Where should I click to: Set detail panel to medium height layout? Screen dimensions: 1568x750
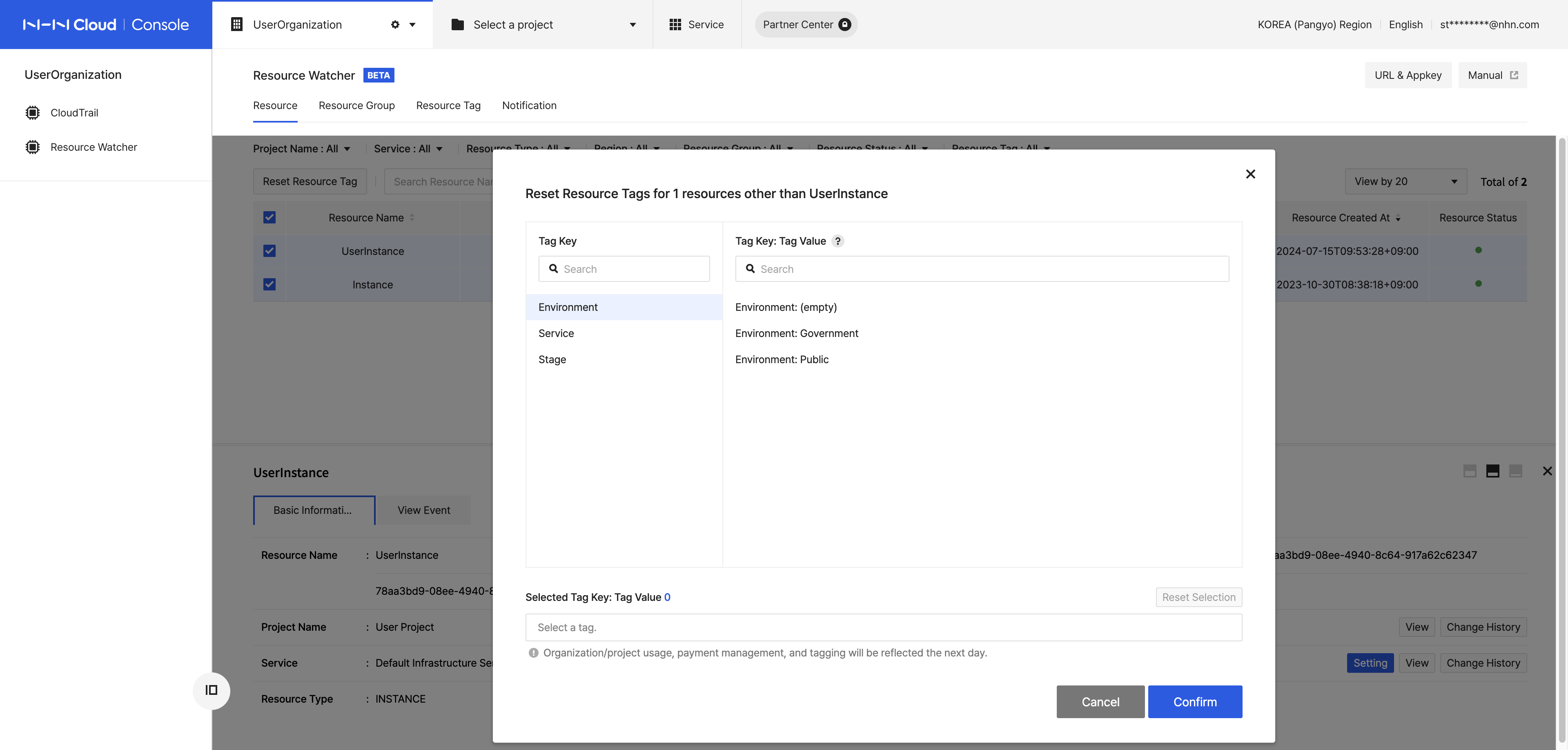[1492, 471]
